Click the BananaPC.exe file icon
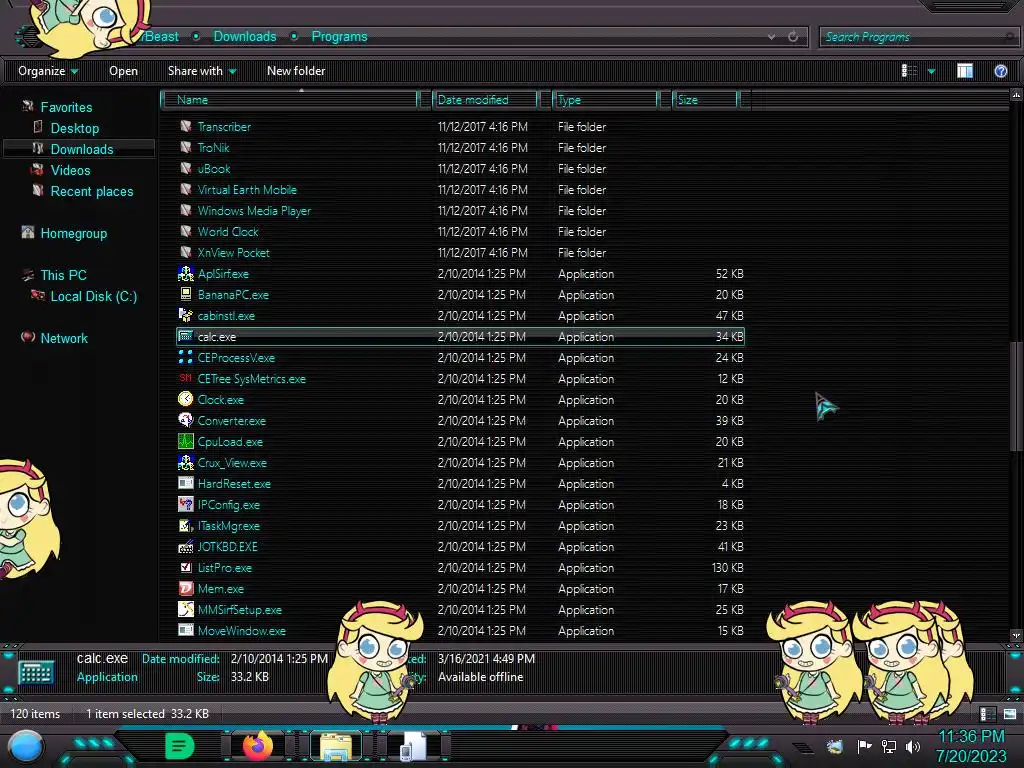This screenshot has height=768, width=1024. [185, 295]
